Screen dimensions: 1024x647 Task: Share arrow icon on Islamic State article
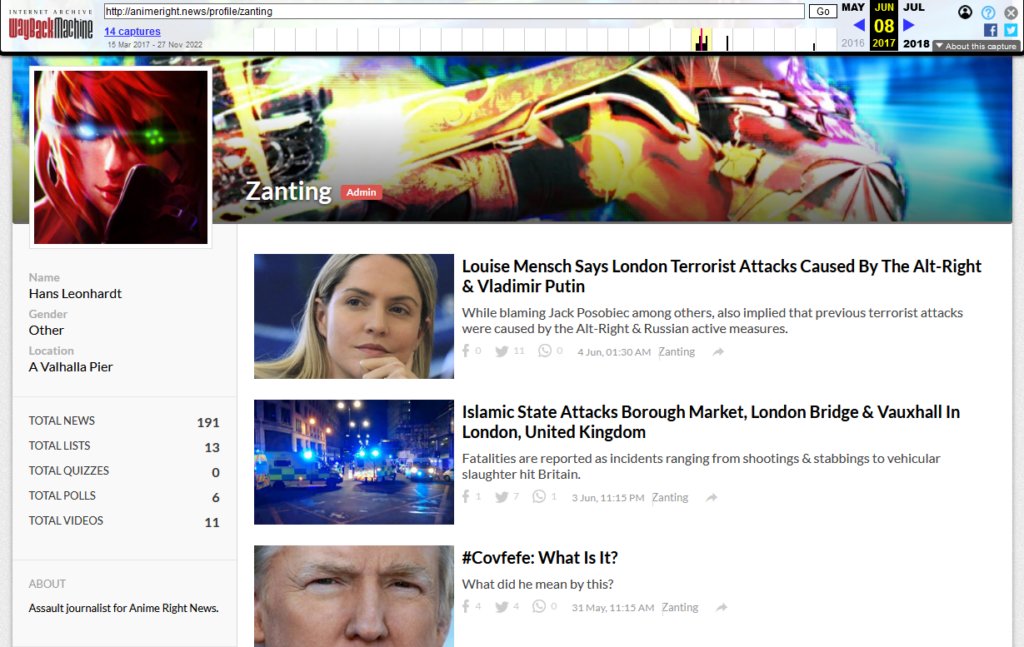point(712,497)
